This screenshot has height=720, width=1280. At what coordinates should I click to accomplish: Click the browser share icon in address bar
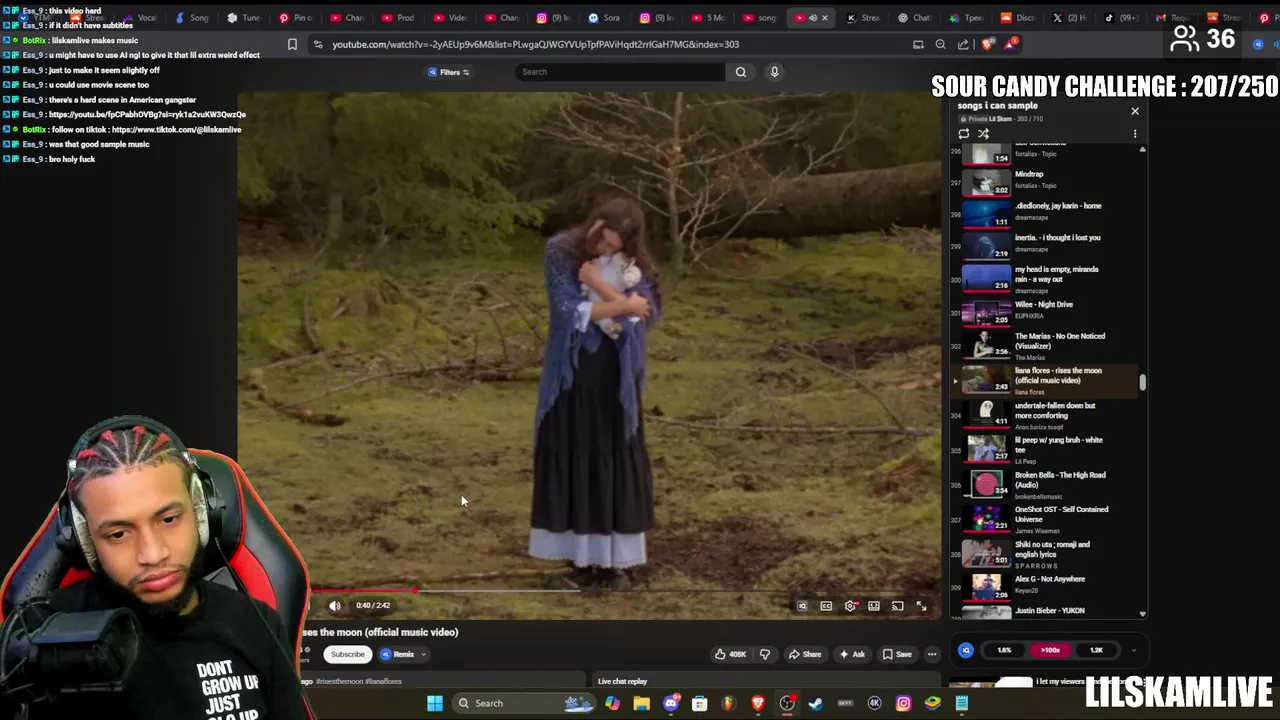tap(962, 44)
